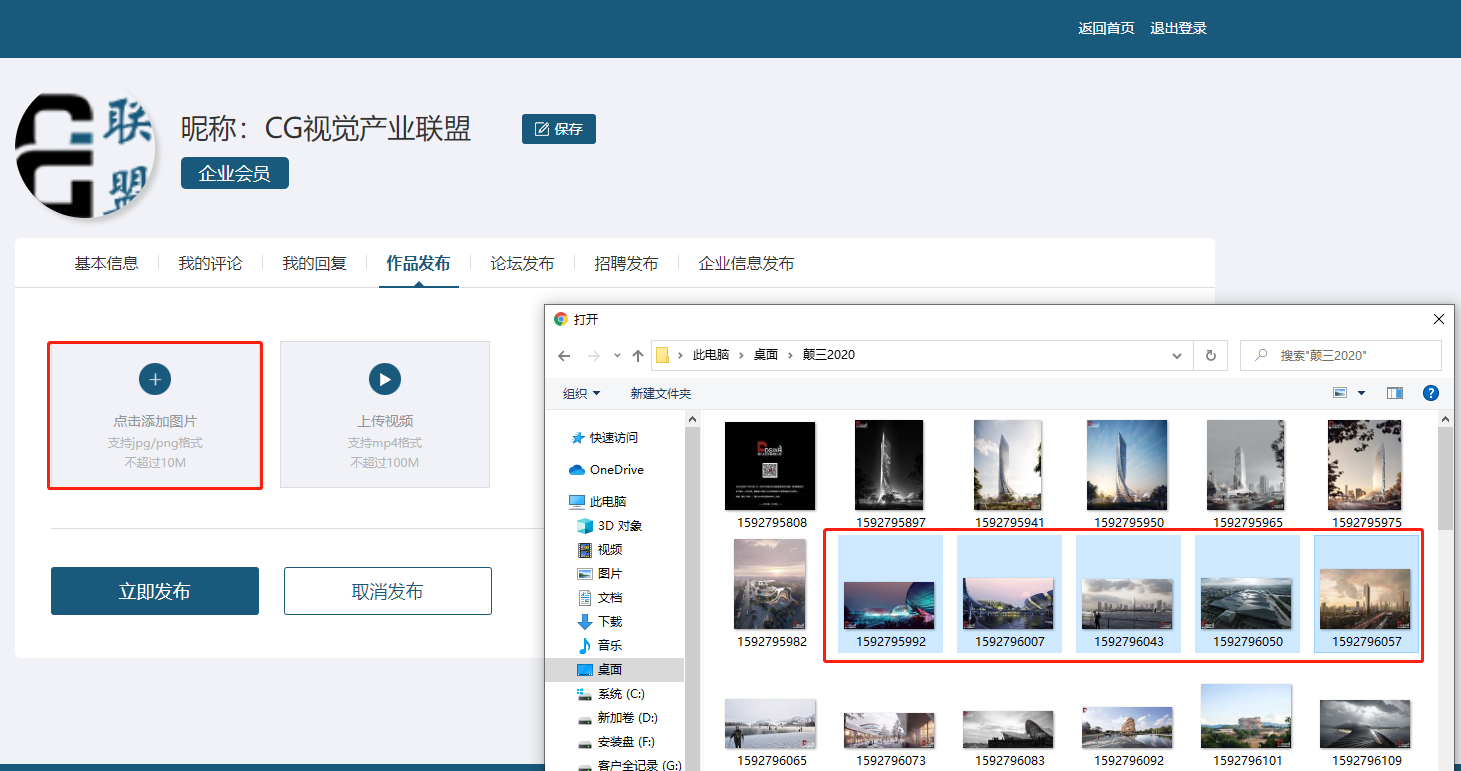This screenshot has height=771, width=1461.
Task: Open the 招聘发布 tab
Action: tap(626, 264)
